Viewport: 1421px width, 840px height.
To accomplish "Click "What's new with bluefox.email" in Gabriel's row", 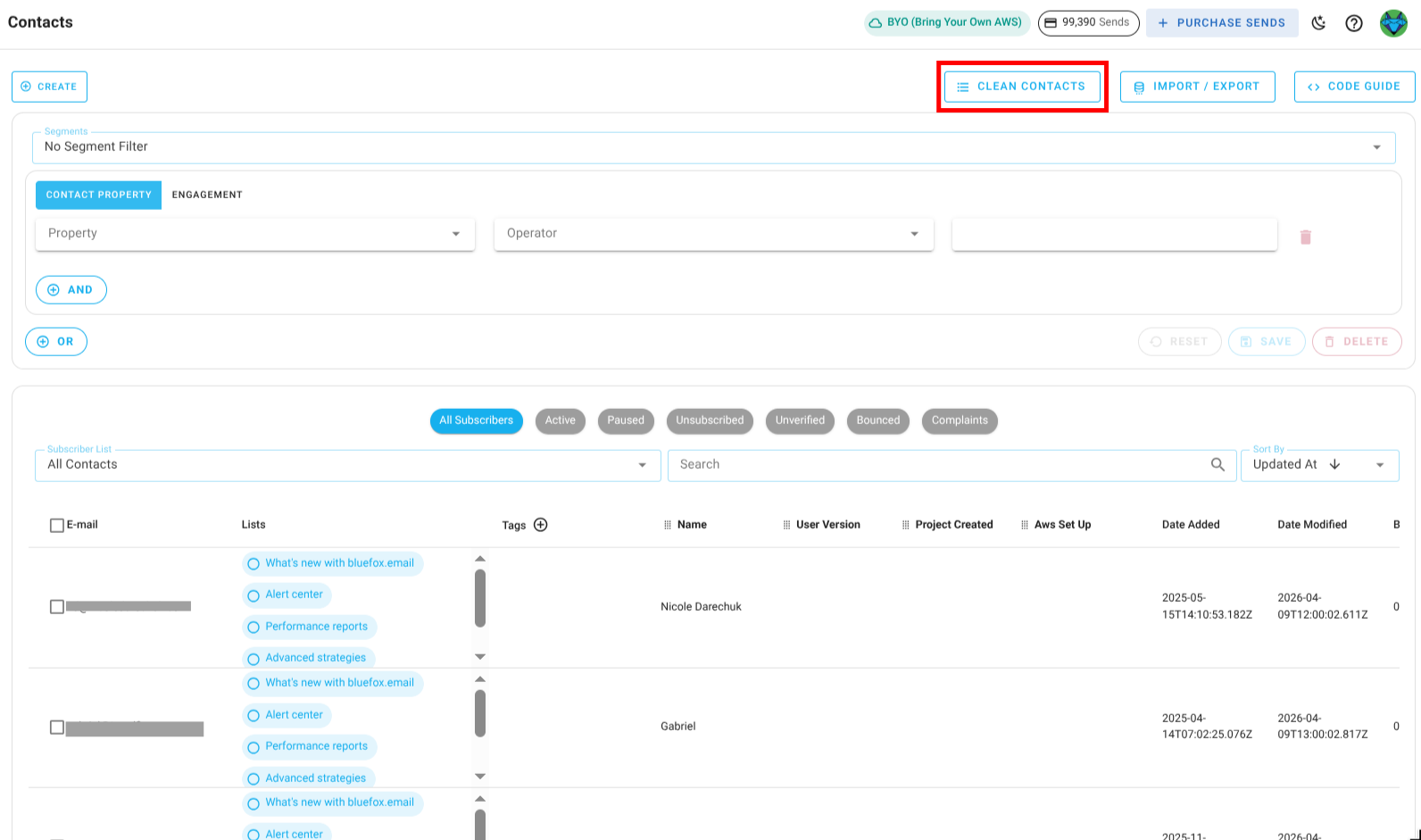I will tap(333, 683).
